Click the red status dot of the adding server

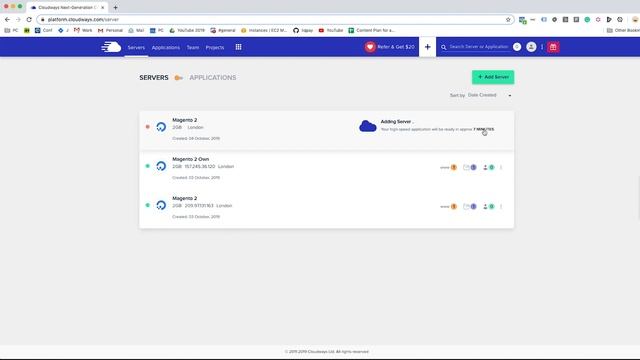[148, 127]
